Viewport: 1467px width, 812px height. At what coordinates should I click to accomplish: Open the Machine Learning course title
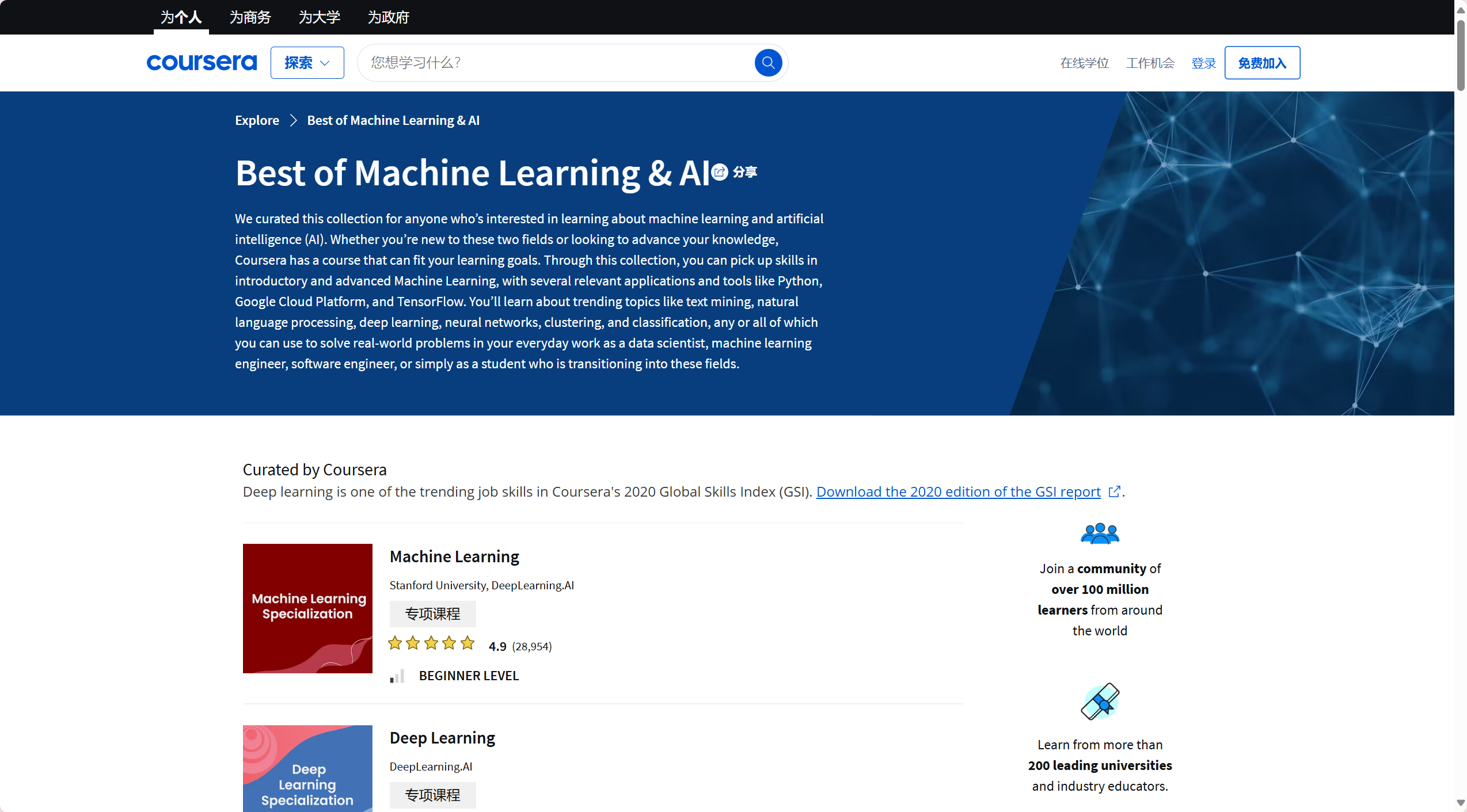point(454,556)
